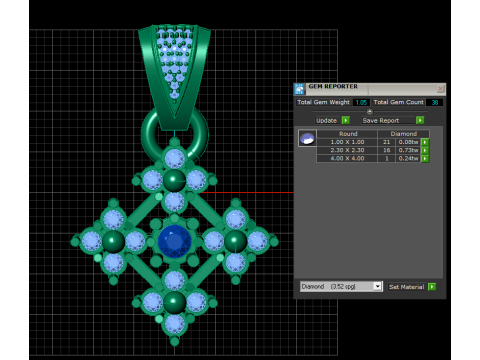Image resolution: width=480 pixels, height=360 pixels.
Task: Click the Diamond column header
Action: point(403,134)
